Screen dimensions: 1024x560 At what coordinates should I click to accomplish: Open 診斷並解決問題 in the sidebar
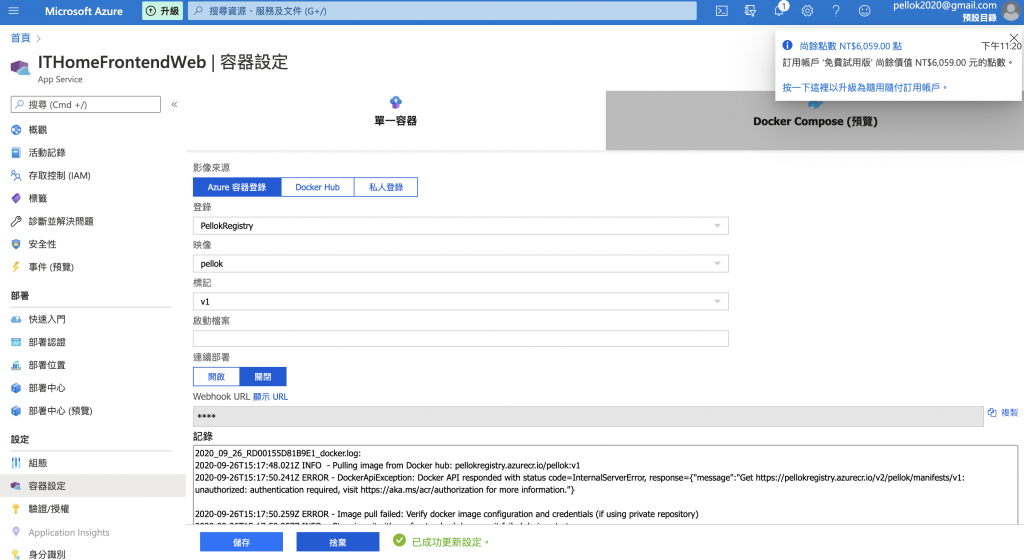60,221
